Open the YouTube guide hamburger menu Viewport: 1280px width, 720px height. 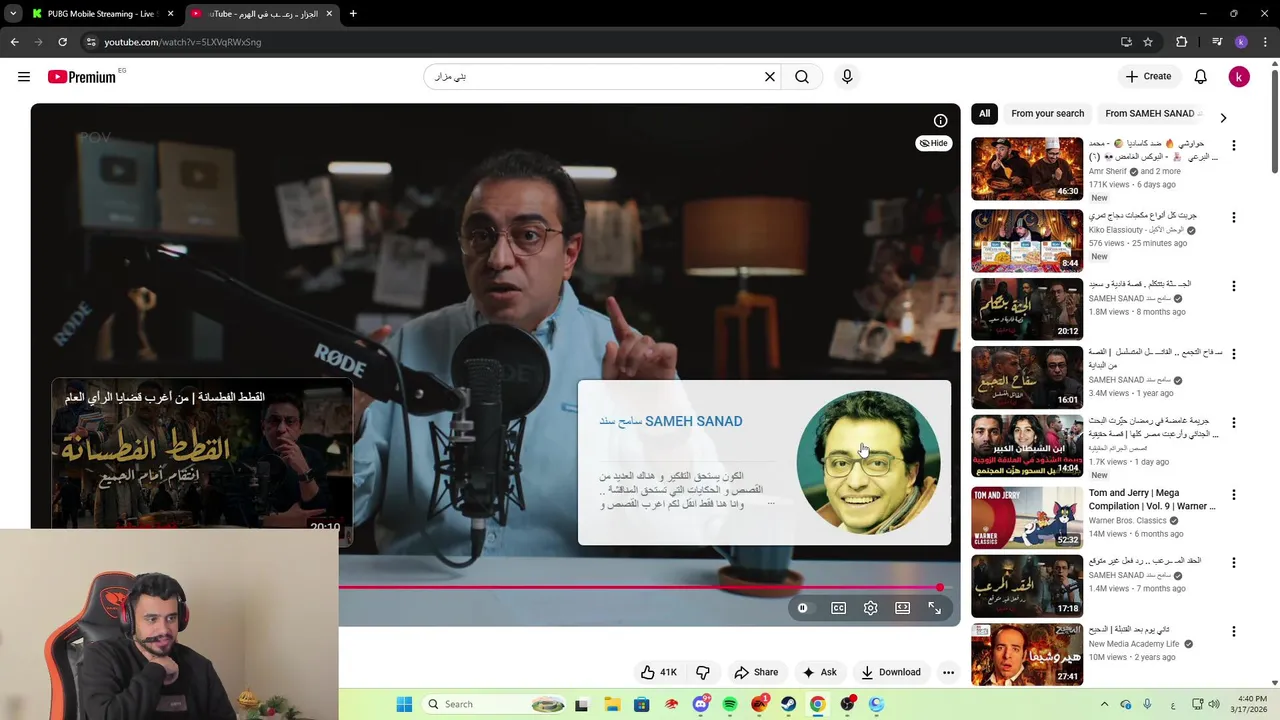coord(24,77)
